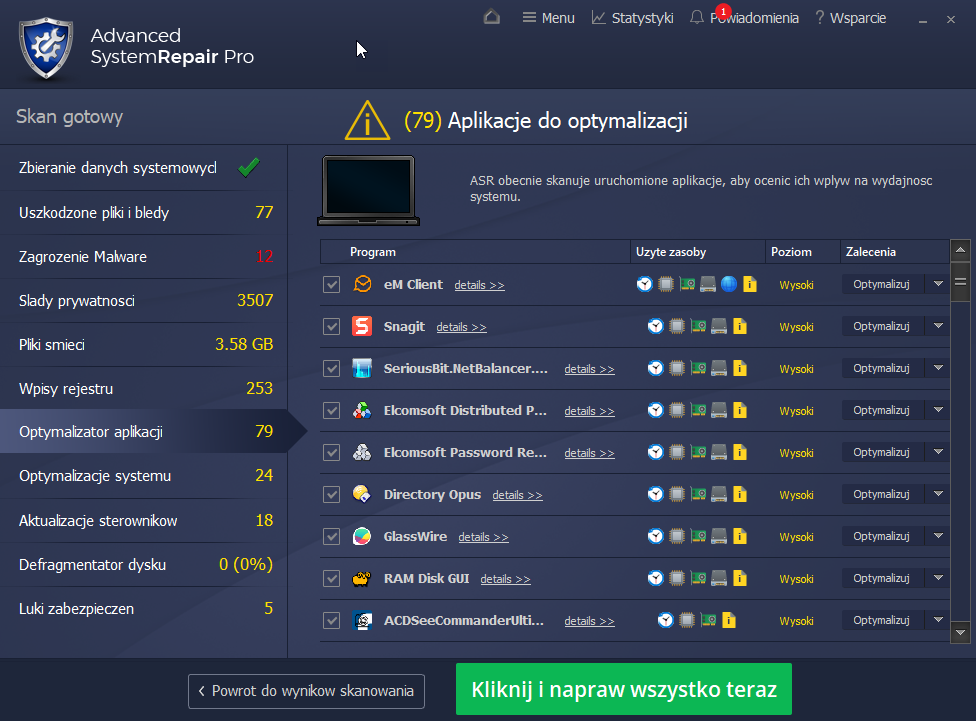This screenshot has height=721, width=976.
Task: Open eM Client details link
Action: 479,285
